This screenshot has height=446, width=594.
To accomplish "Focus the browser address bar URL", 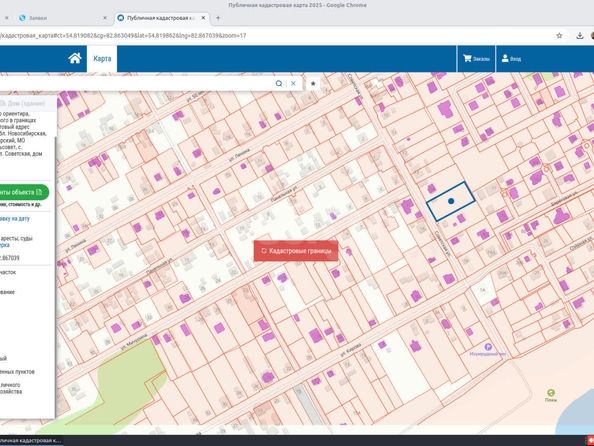I will pyautogui.click(x=123, y=35).
